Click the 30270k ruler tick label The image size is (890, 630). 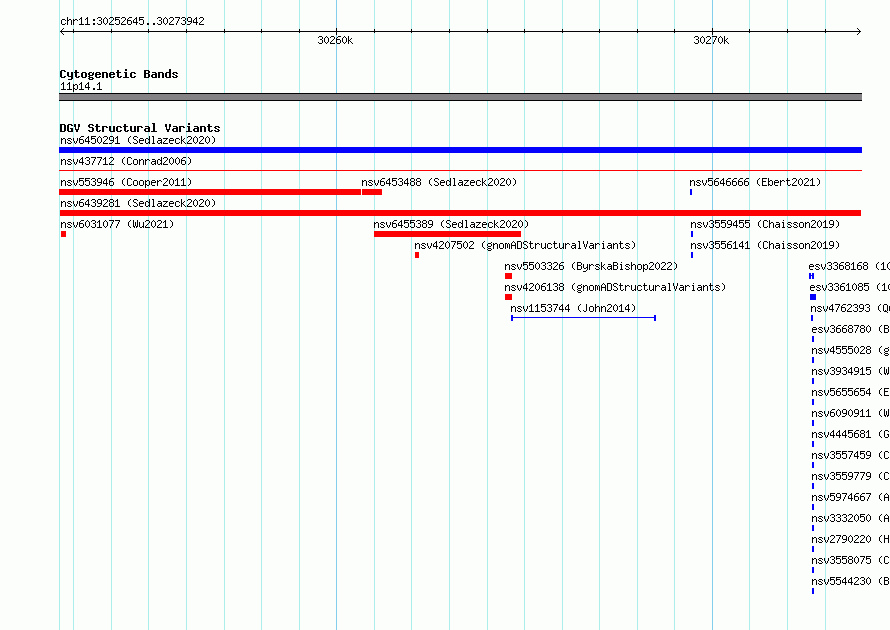(x=711, y=40)
